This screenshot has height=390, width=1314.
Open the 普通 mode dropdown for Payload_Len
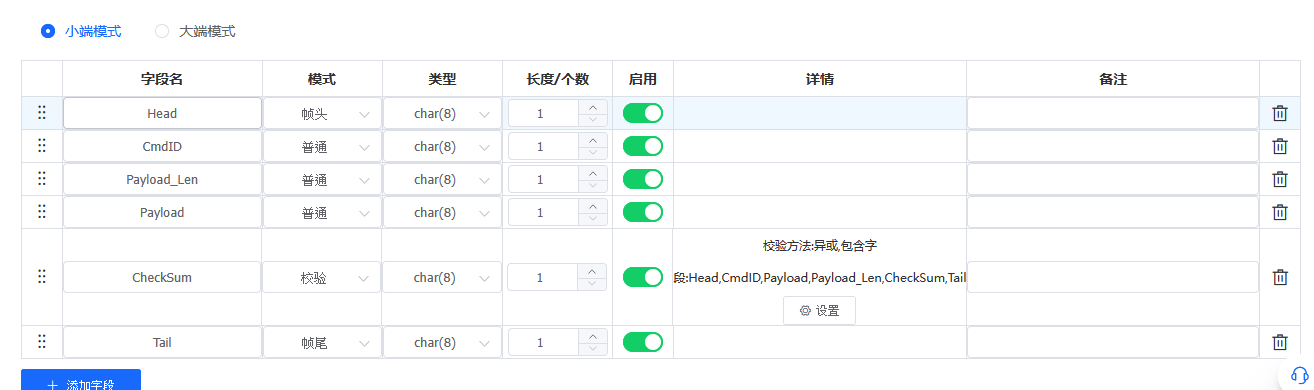[x=322, y=179]
